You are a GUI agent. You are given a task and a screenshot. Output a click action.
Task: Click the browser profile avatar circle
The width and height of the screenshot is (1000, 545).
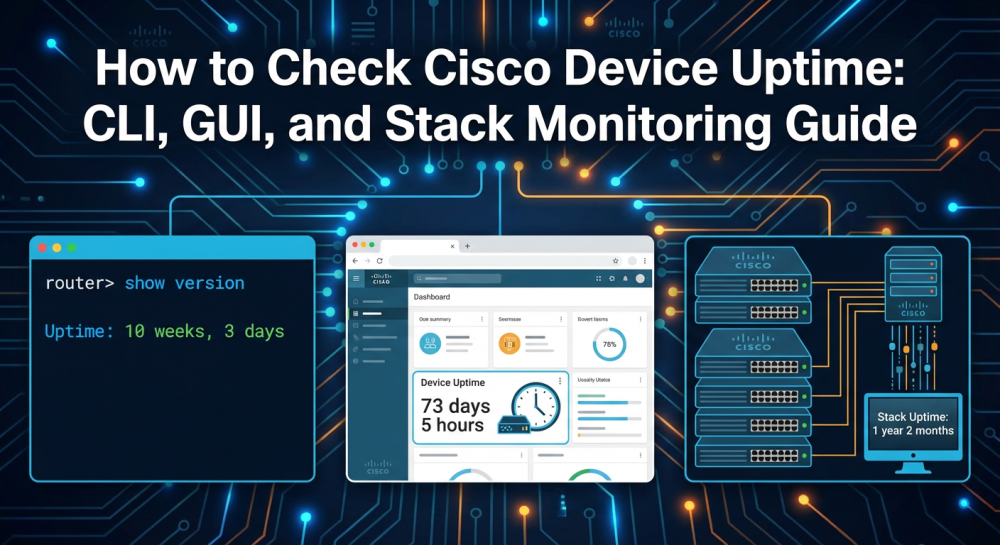(632, 261)
